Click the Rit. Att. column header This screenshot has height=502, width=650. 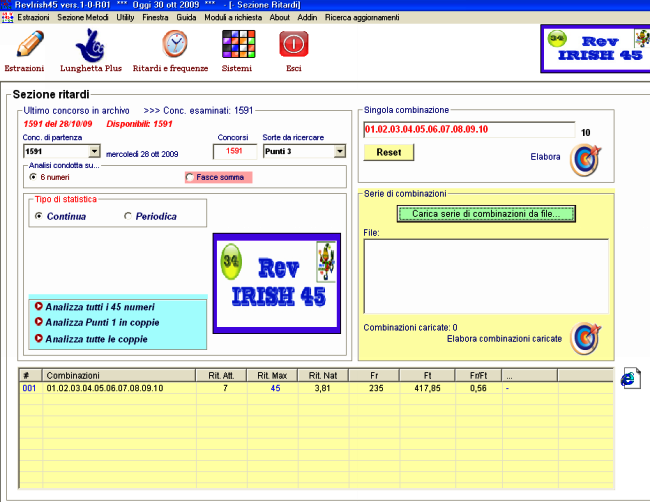pos(221,376)
